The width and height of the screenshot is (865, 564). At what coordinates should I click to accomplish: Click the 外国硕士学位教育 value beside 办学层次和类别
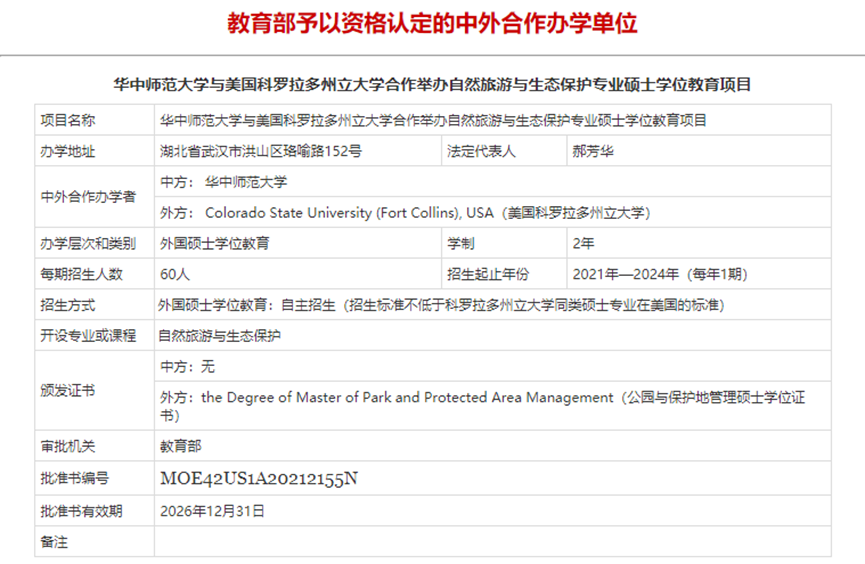pyautogui.click(x=214, y=243)
